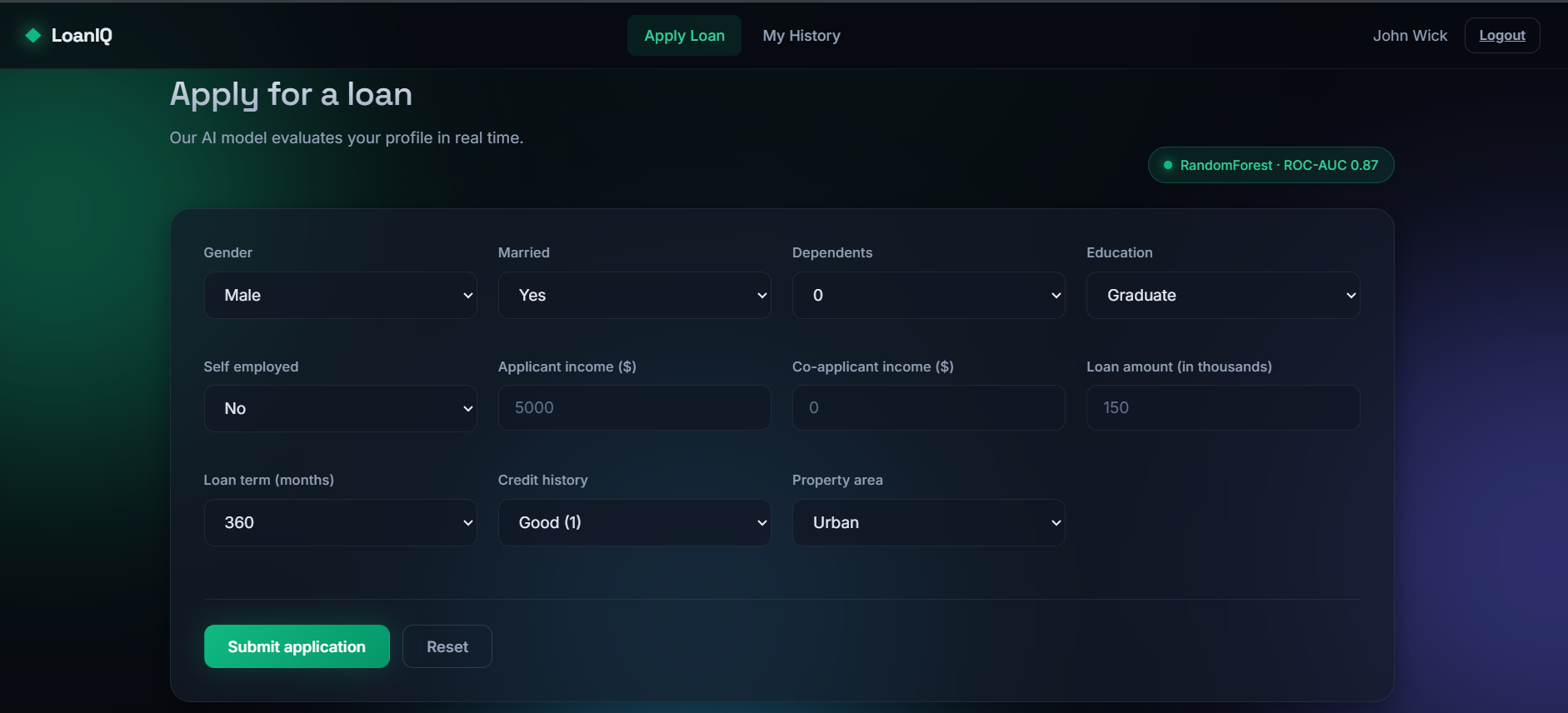
Task: Open the Loan term dropdown showing 360
Action: click(x=340, y=522)
